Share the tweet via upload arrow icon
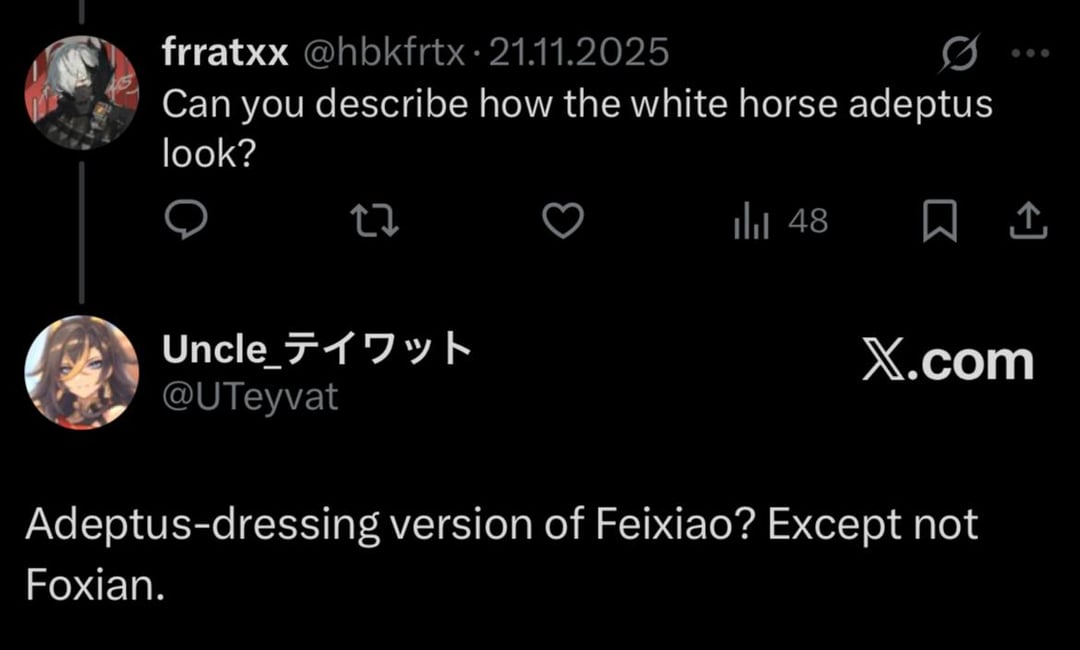The image size is (1080, 650). [x=1028, y=222]
